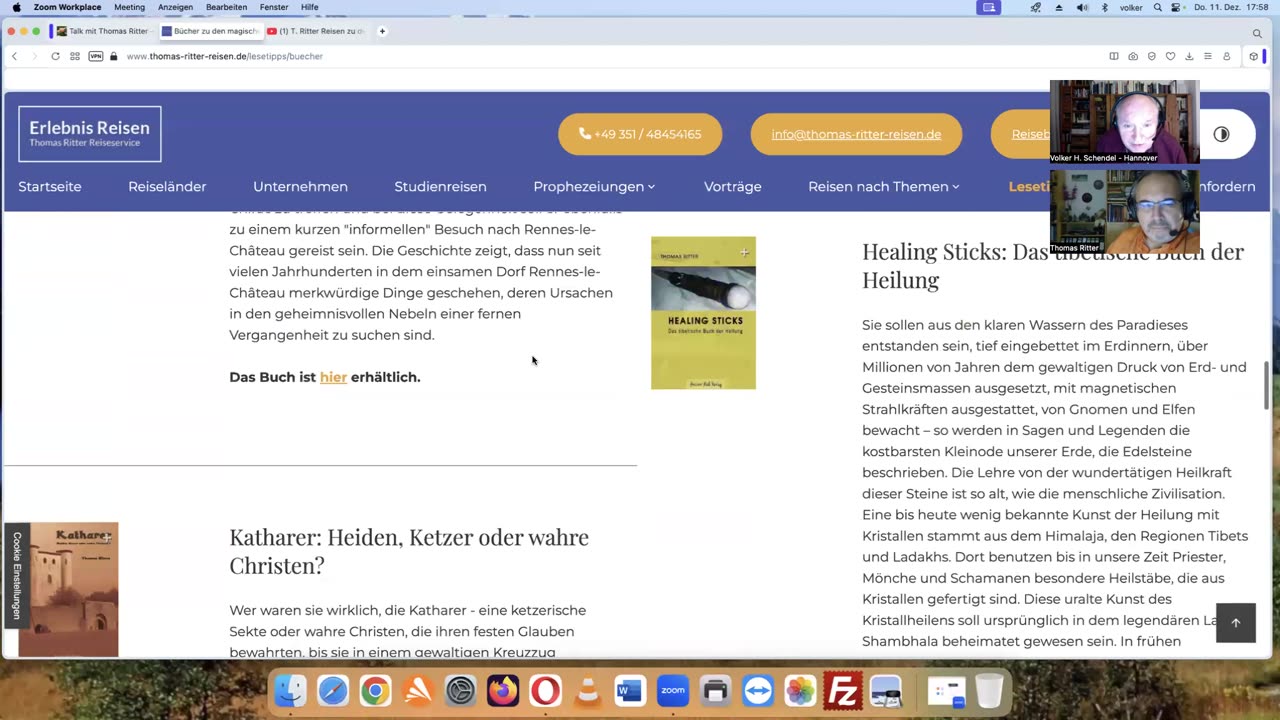Take a snapshot with the camera icon
Screen dimensions: 1280x720
point(1133,56)
